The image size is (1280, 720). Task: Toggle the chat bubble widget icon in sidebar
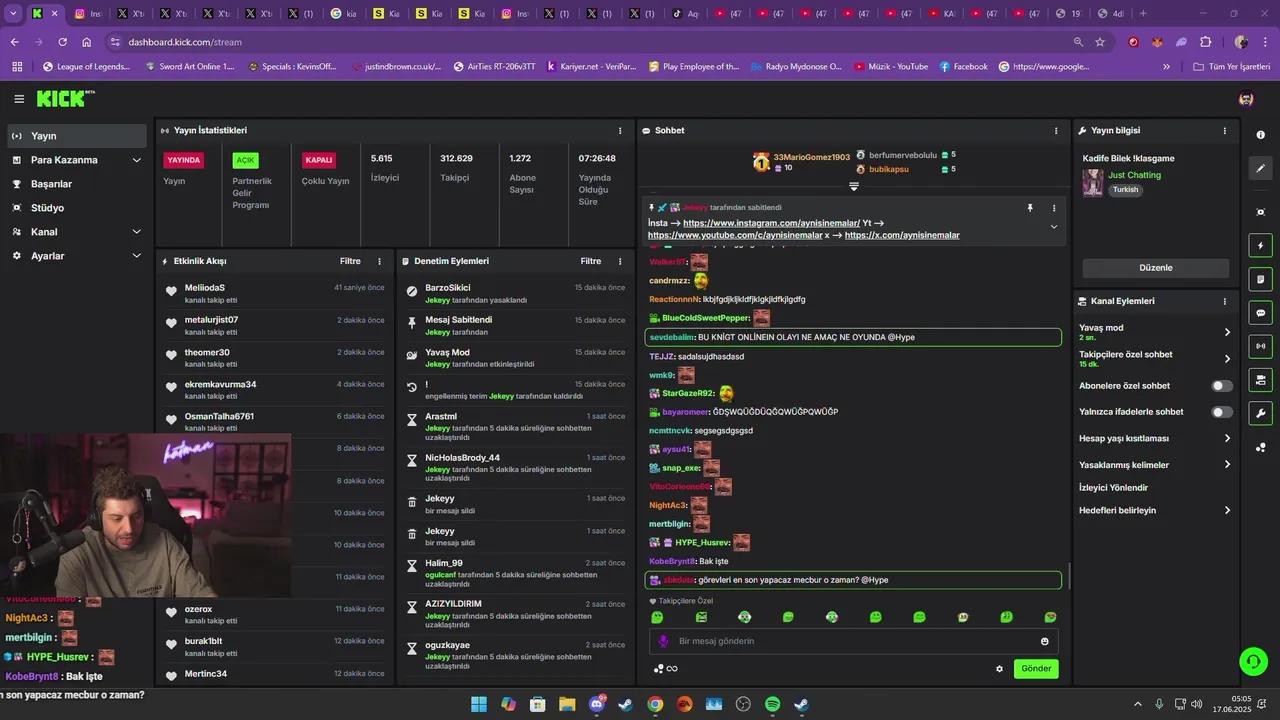point(1260,312)
